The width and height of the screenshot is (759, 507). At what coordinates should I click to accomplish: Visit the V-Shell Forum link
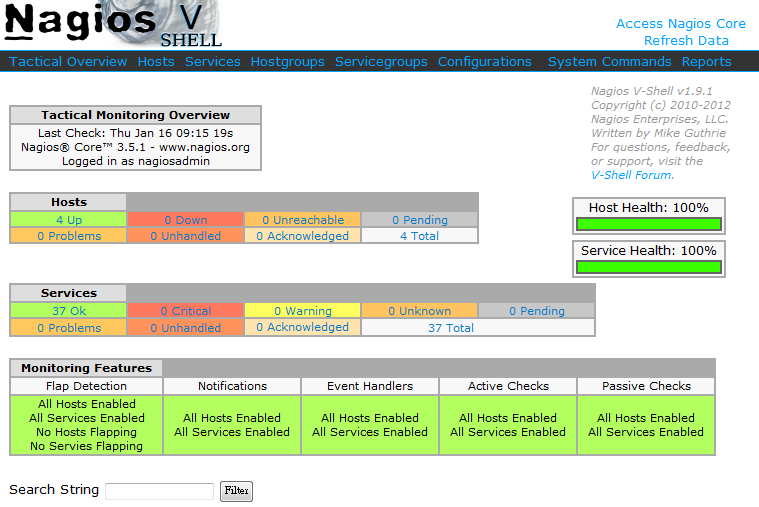(x=631, y=175)
